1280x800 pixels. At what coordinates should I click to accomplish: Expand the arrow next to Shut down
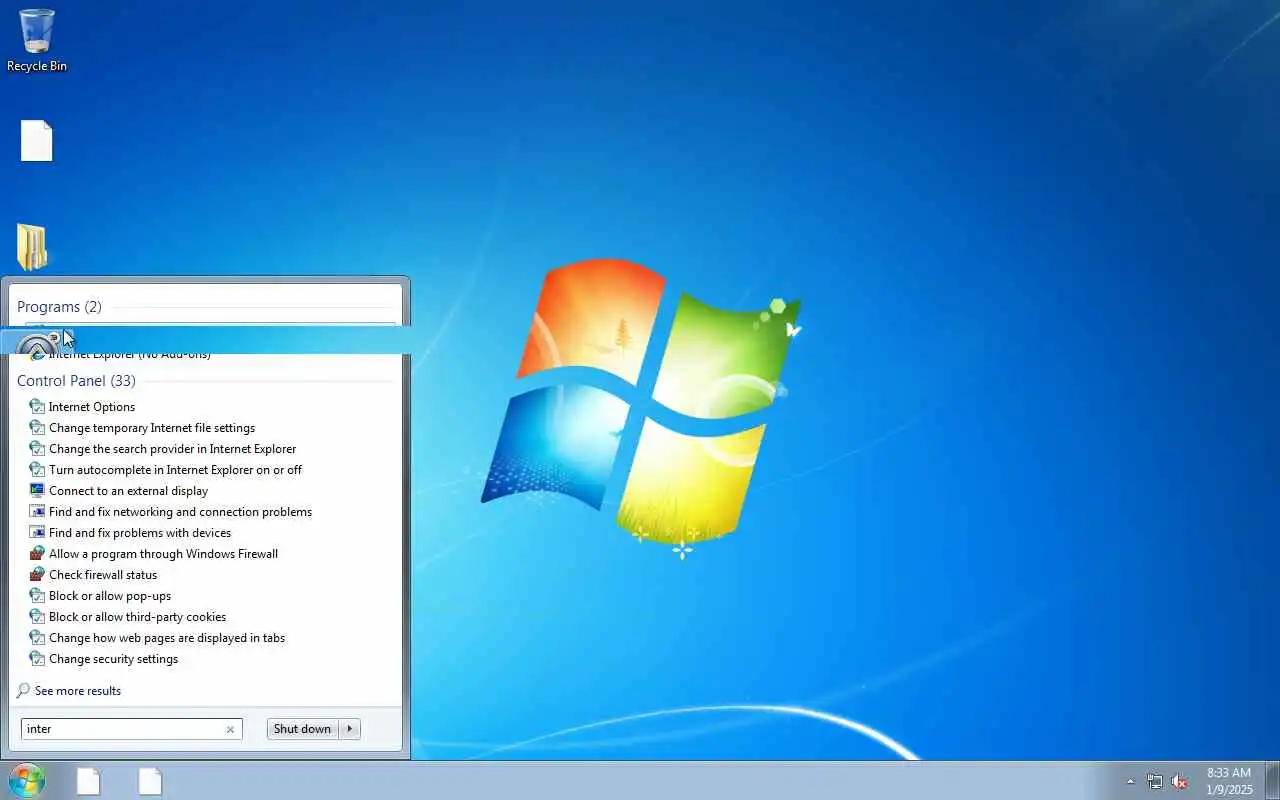[350, 729]
